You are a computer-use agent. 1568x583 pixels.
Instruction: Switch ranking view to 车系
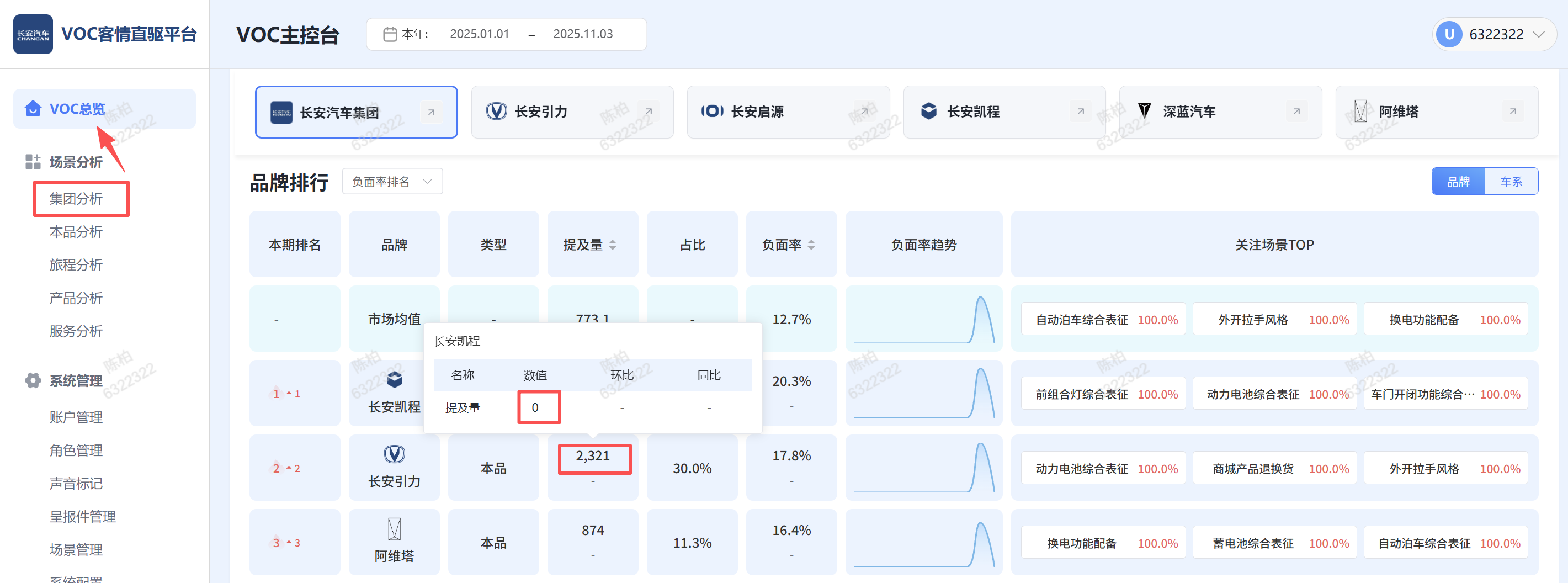[x=1511, y=182]
